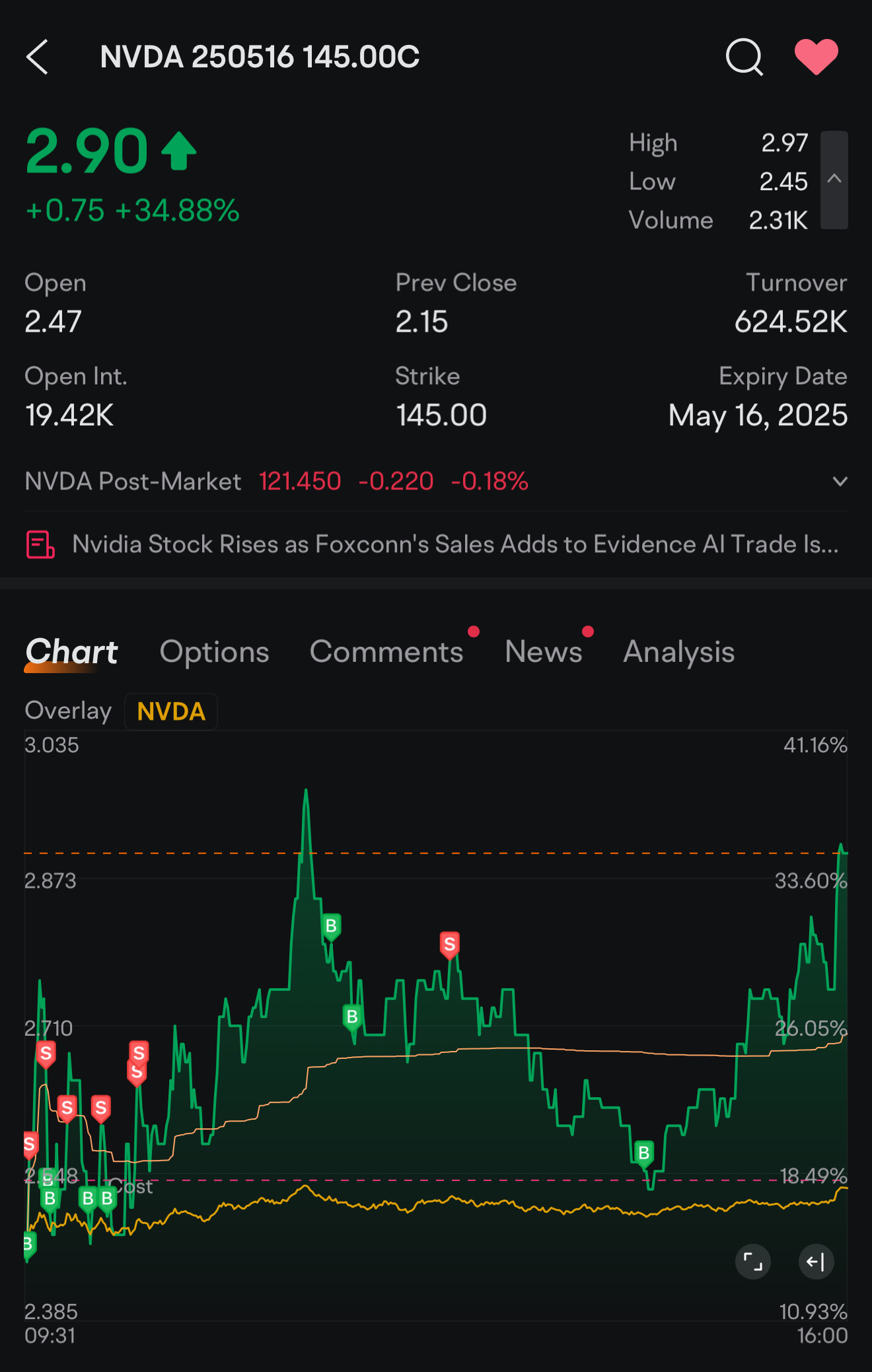The height and width of the screenshot is (1372, 872).
Task: Toggle the heart favorite icon
Action: [817, 56]
